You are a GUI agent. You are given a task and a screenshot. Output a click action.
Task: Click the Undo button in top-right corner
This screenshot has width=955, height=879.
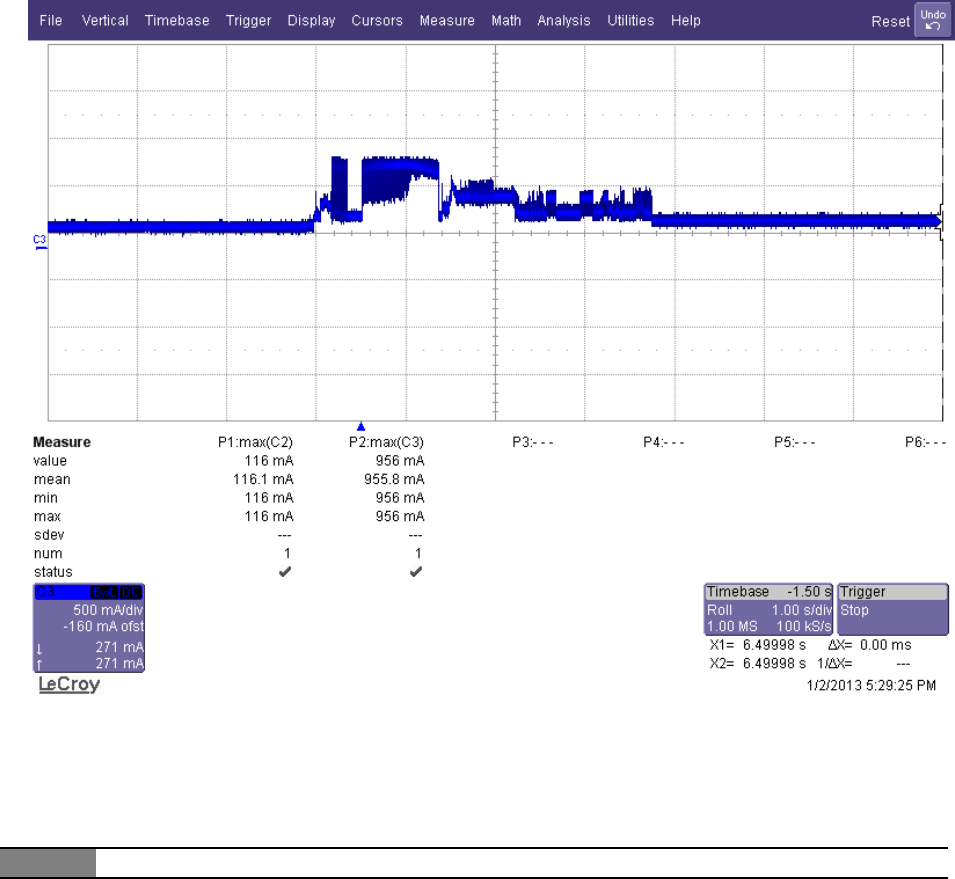tap(931, 20)
